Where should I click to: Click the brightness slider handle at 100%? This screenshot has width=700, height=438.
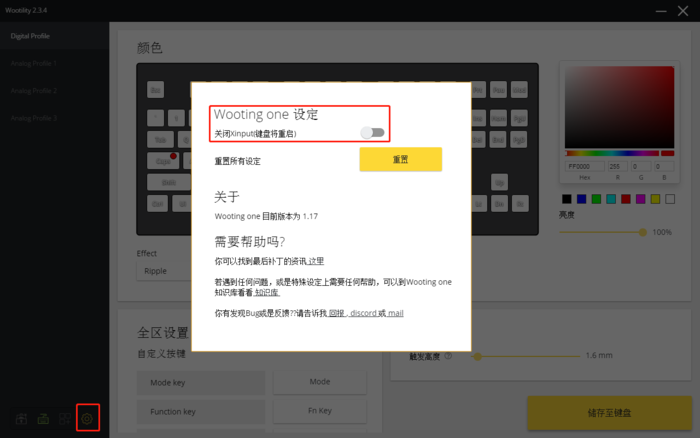(642, 232)
